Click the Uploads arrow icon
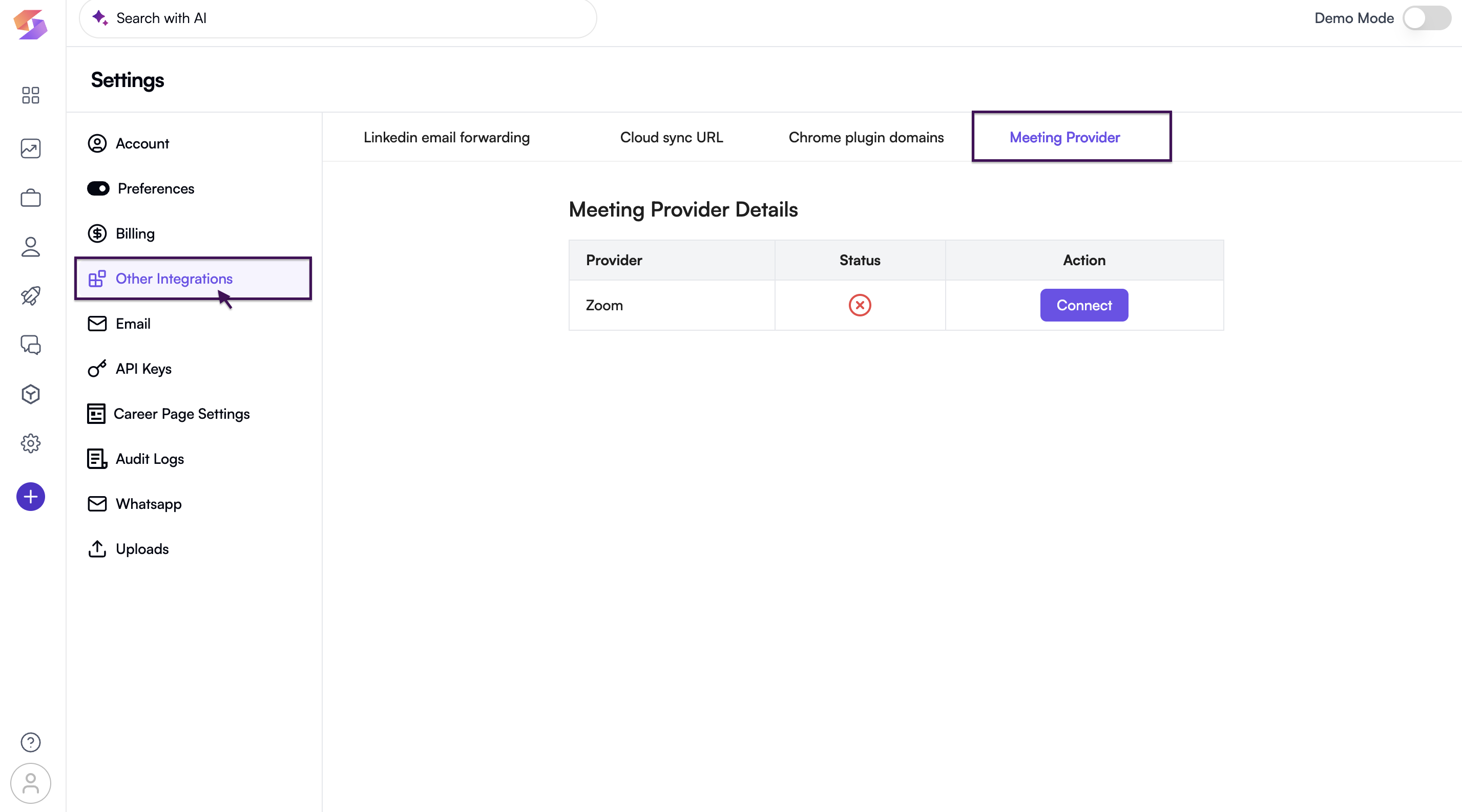The width and height of the screenshot is (1462, 812). [x=97, y=549]
